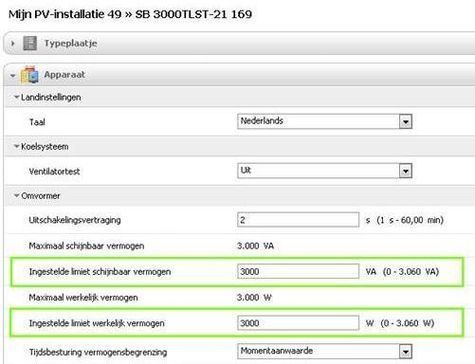Open the Tijdsbesturing vermogensbegrenzing dropdown
475x364 pixels.
point(325,351)
